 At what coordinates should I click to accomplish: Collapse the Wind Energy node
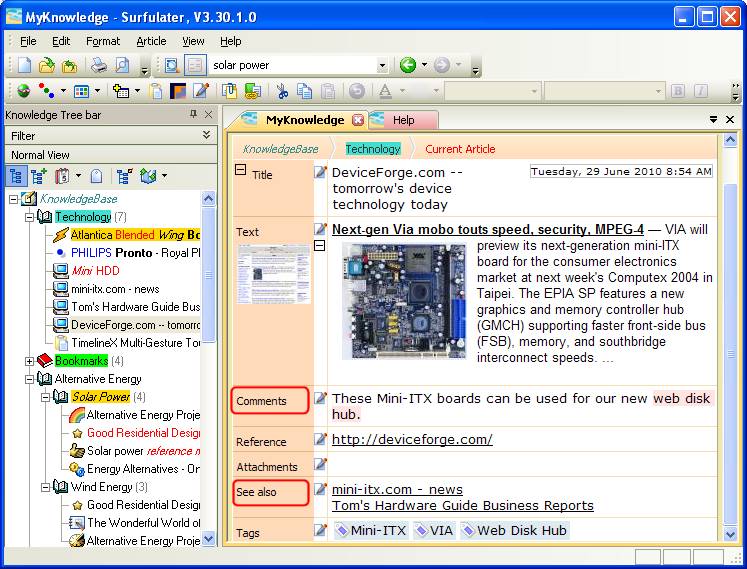coord(46,487)
